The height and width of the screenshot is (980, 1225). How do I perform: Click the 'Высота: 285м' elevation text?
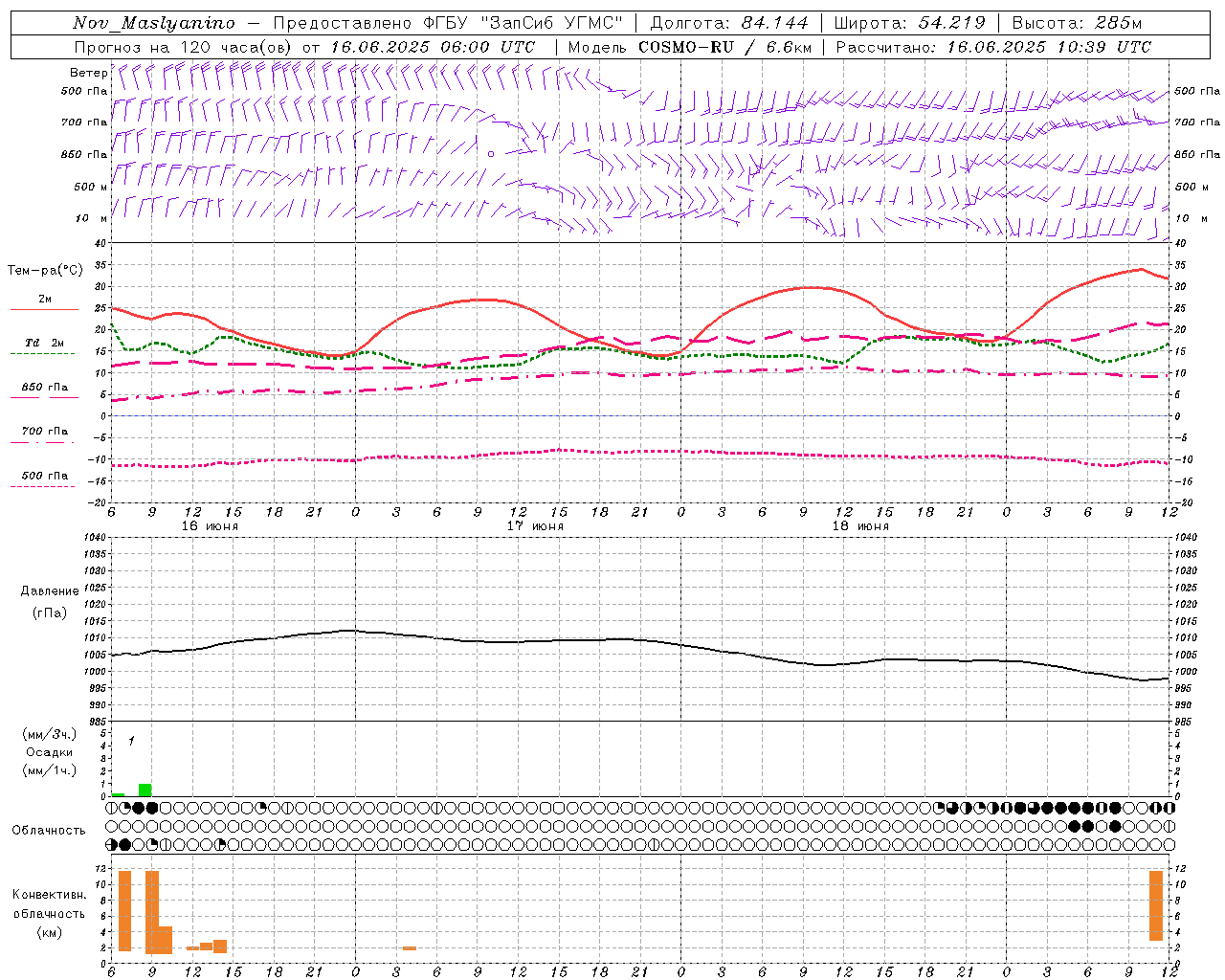click(1077, 23)
